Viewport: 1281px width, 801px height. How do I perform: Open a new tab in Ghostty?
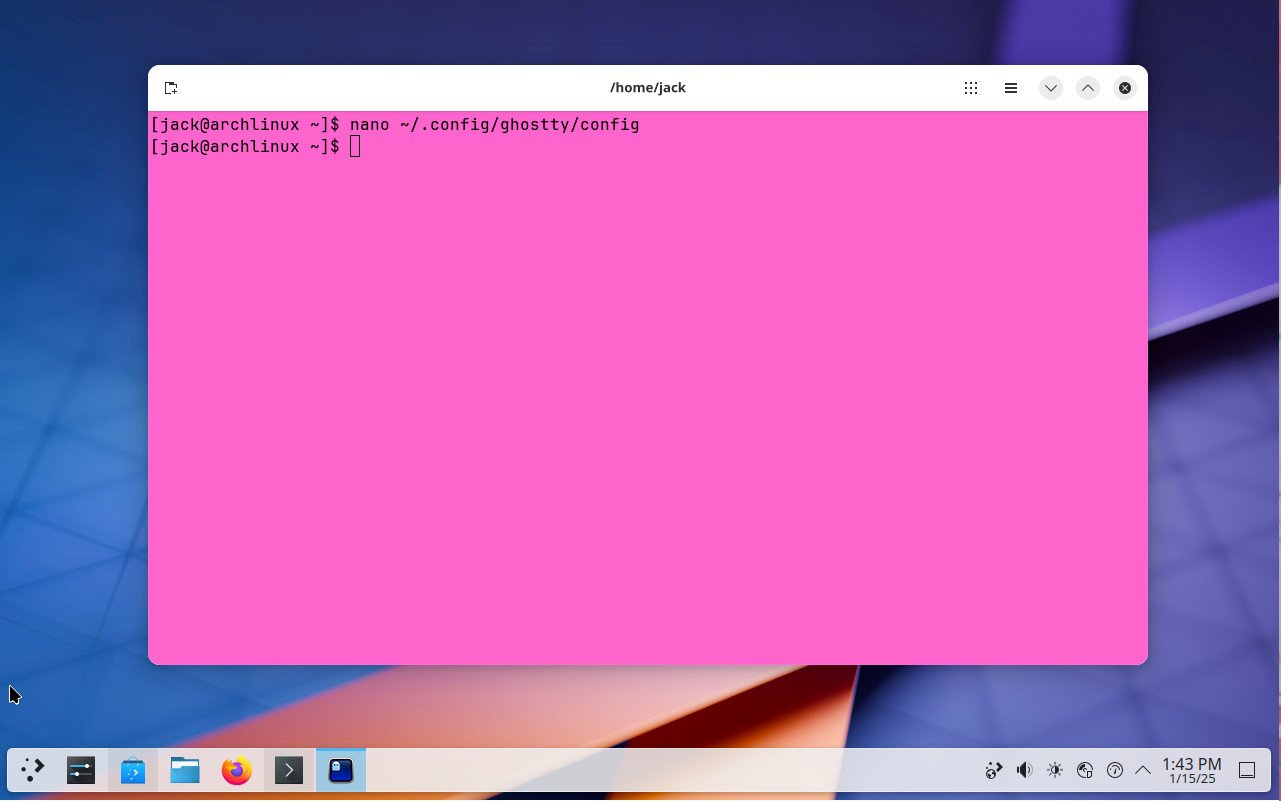coord(171,88)
